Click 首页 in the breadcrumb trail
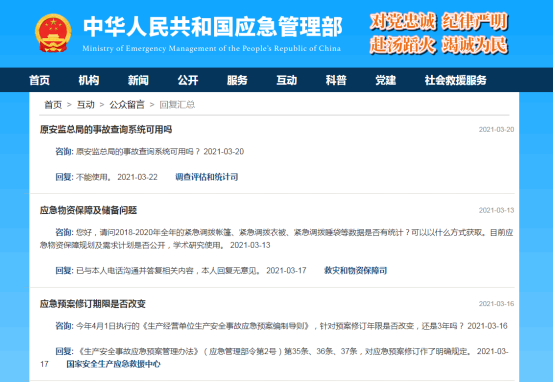The width and height of the screenshot is (554, 383). (x=53, y=105)
